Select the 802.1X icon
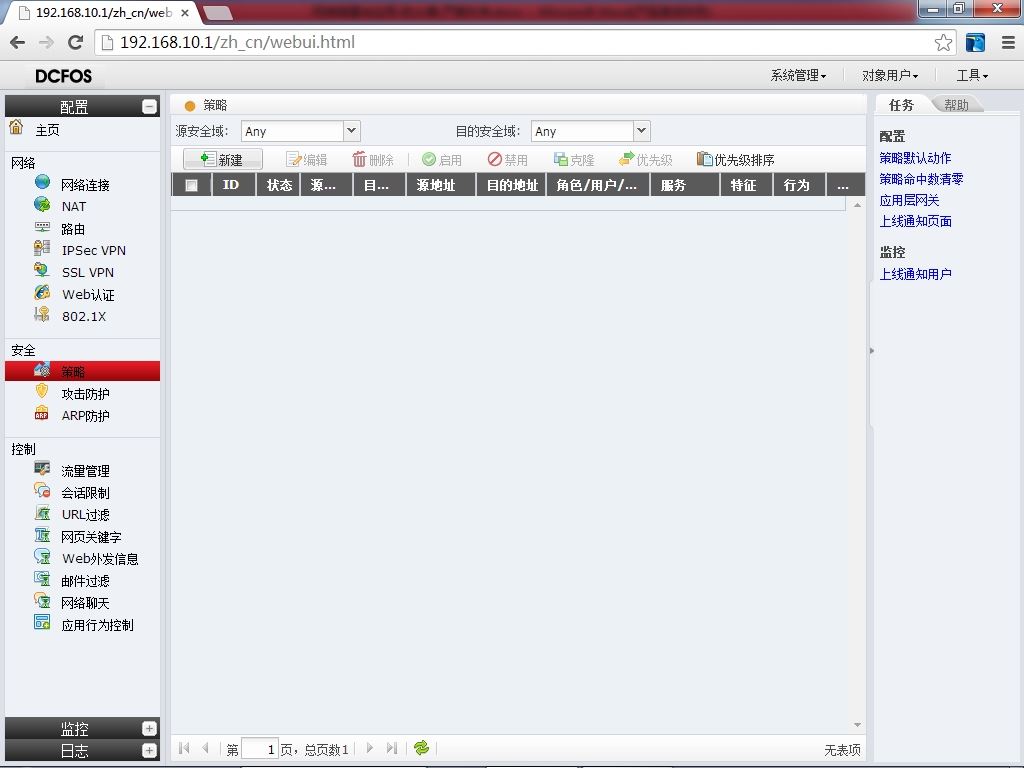Viewport: 1024px width, 768px height. click(x=42, y=314)
